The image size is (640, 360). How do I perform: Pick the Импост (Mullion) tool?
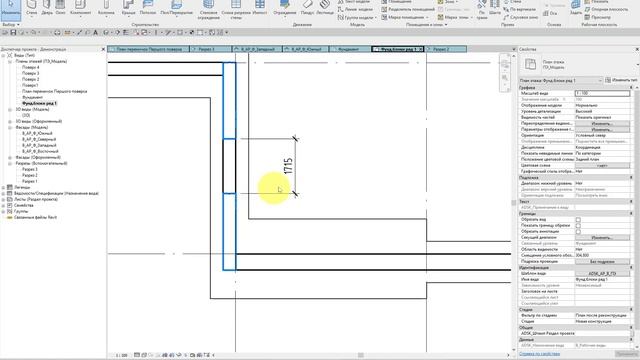point(260,8)
